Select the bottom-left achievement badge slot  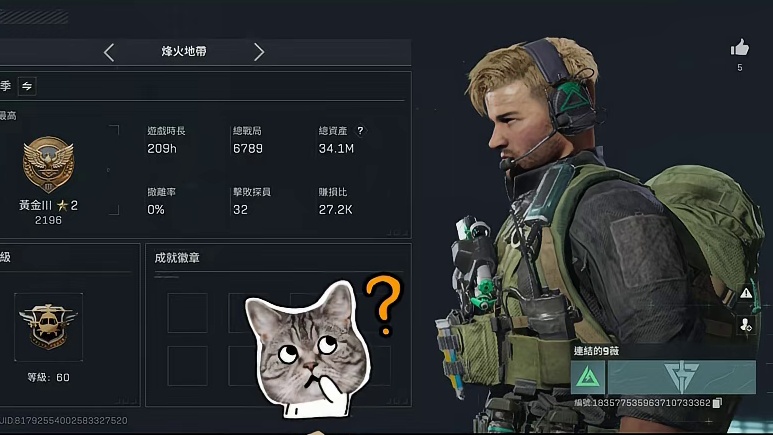point(187,365)
